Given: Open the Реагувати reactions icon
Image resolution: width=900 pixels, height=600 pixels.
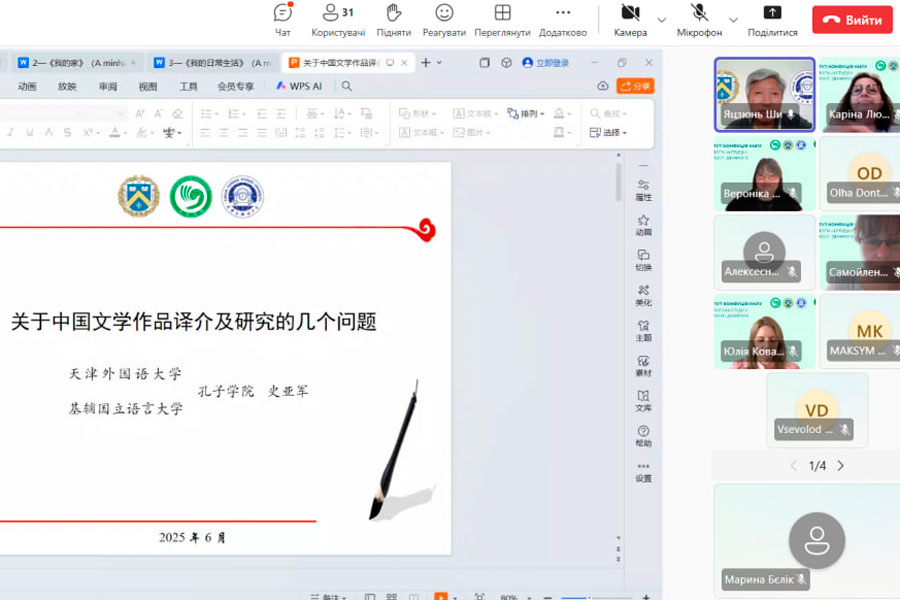Looking at the screenshot, I should point(444,18).
